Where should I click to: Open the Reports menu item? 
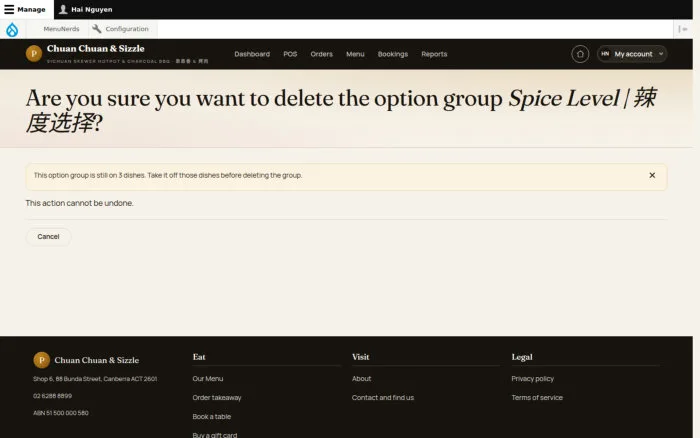click(434, 54)
